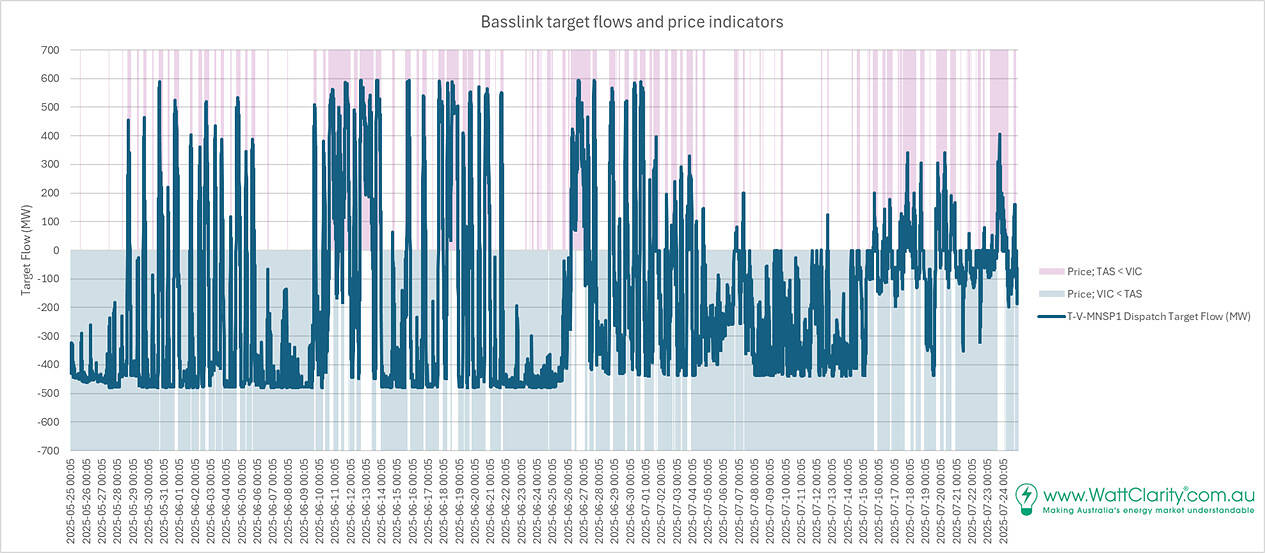Screen dimensions: 1265x553
Task: Click the y-axis tick label -700
Action: pyautogui.click(x=49, y=450)
